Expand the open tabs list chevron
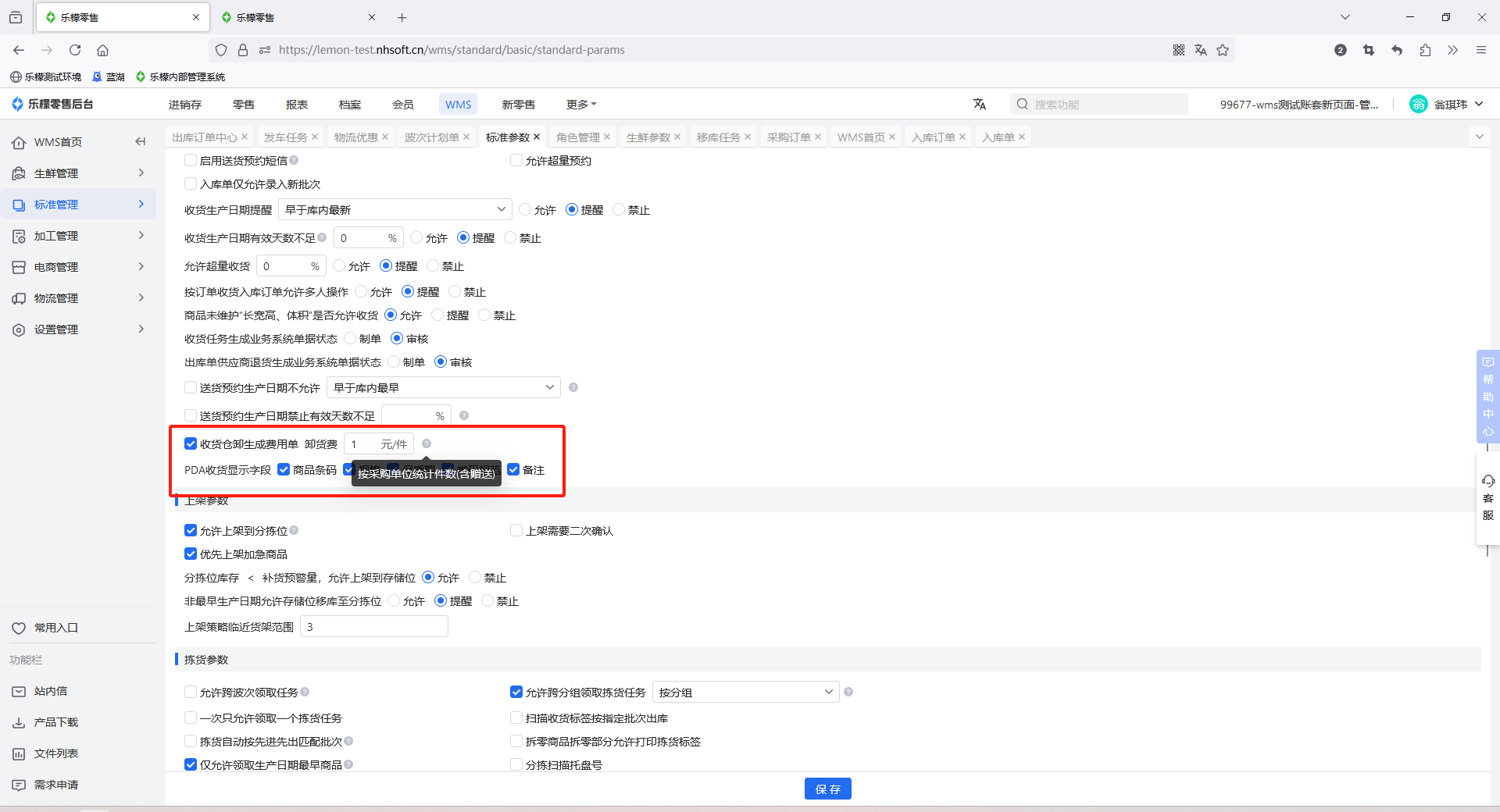 1479,137
